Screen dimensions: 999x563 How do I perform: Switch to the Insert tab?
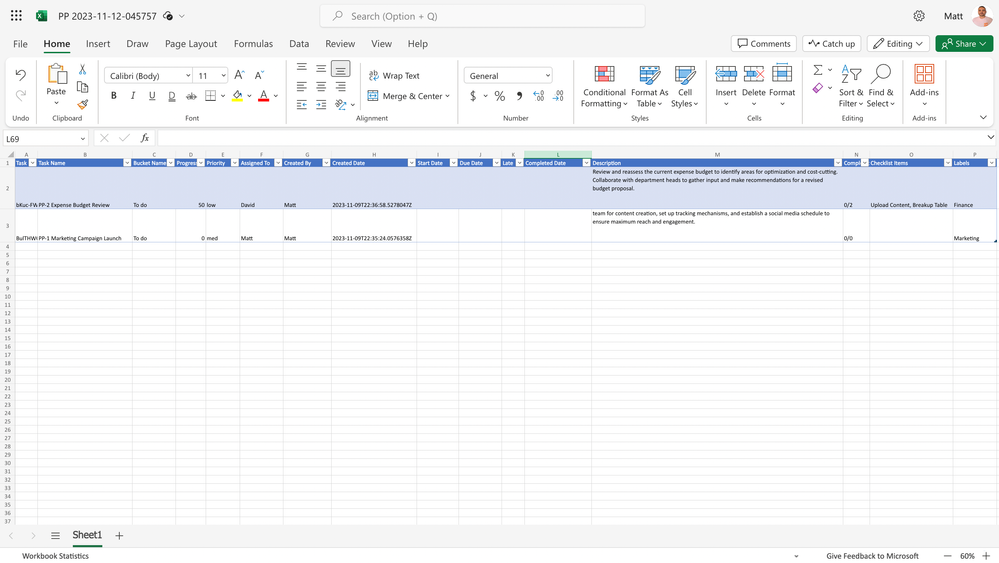click(x=98, y=44)
